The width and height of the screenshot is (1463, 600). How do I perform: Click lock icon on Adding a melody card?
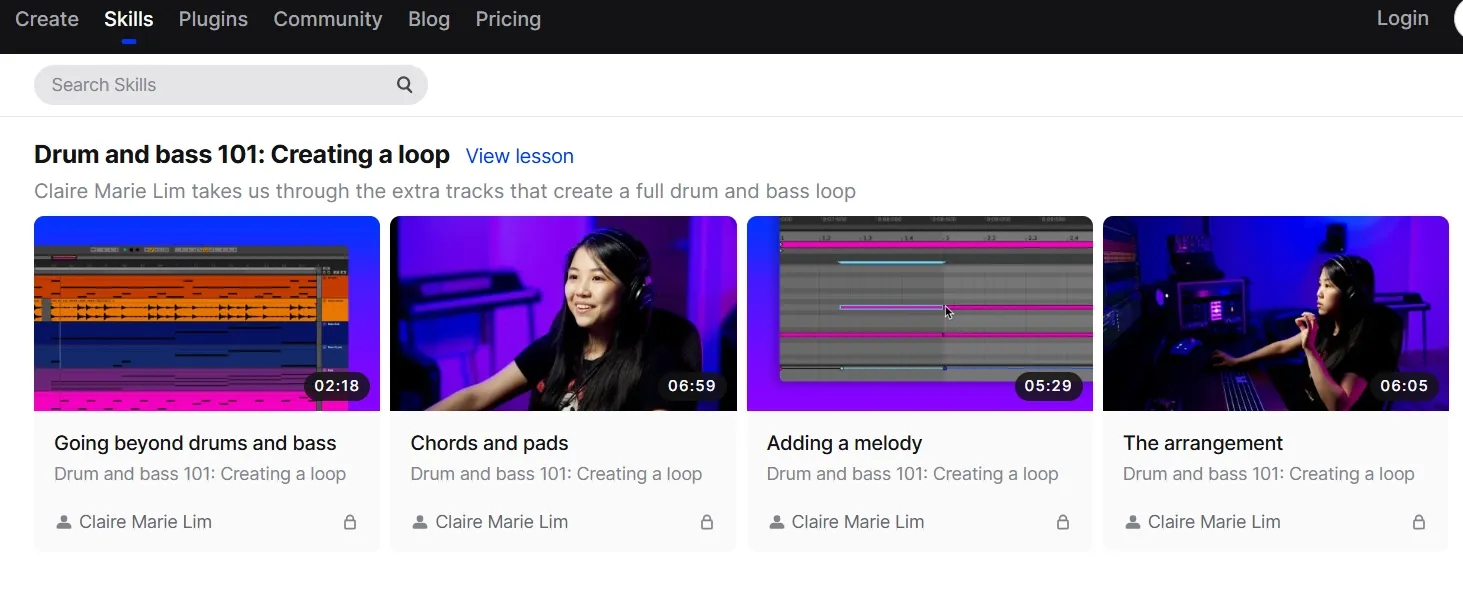pos(1063,522)
